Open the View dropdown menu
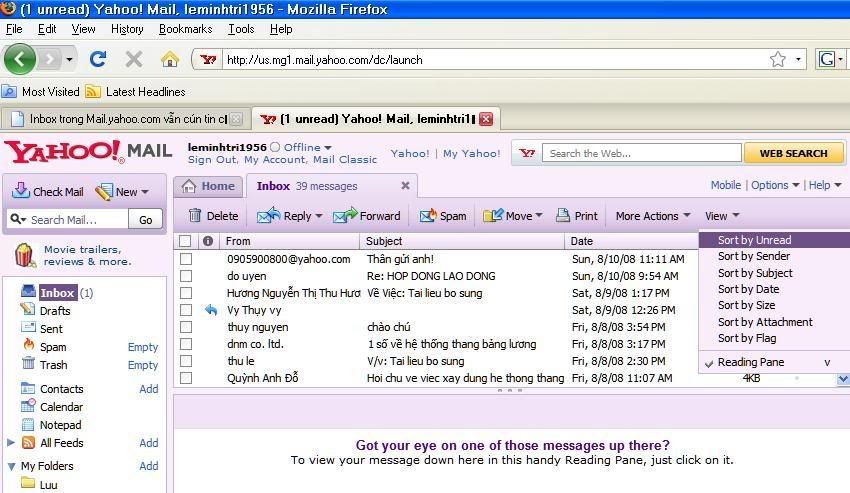The image size is (850, 493). click(x=722, y=215)
